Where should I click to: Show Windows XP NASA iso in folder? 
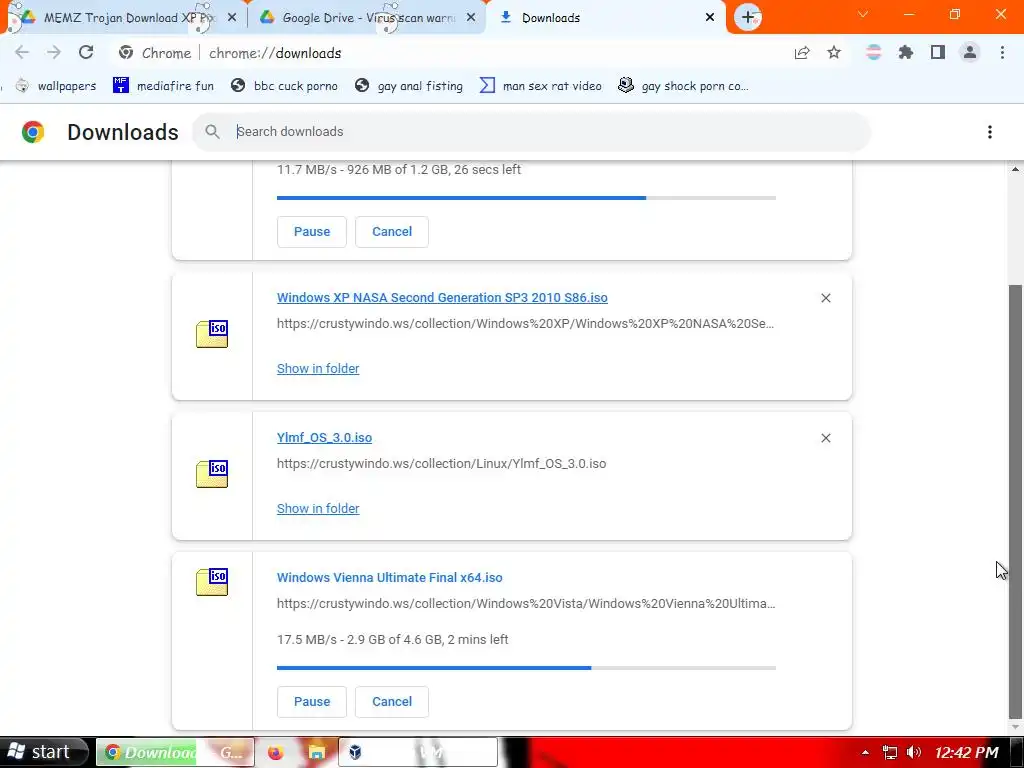point(318,368)
